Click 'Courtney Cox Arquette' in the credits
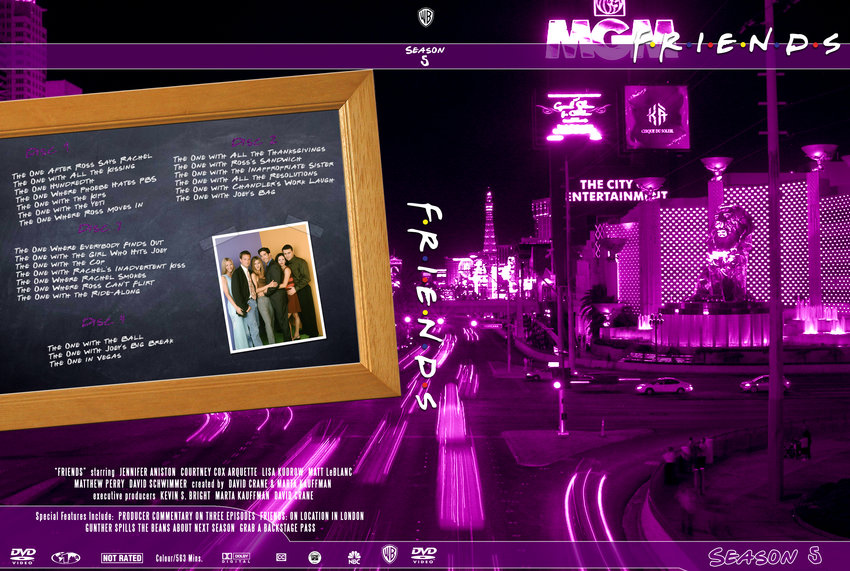Image resolution: width=850 pixels, height=571 pixels. click(x=218, y=472)
